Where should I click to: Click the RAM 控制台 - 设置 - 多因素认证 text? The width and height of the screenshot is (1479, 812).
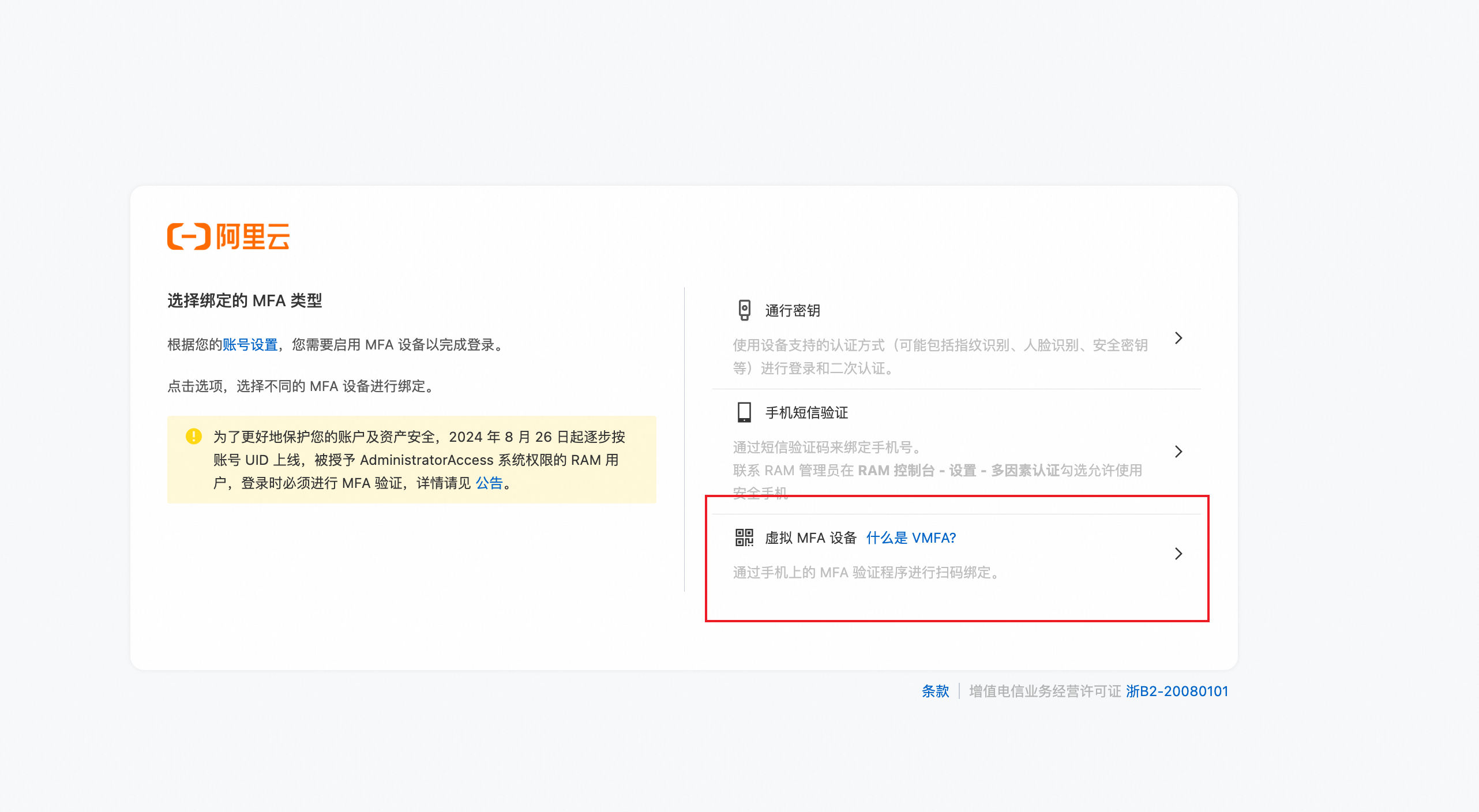(x=959, y=471)
